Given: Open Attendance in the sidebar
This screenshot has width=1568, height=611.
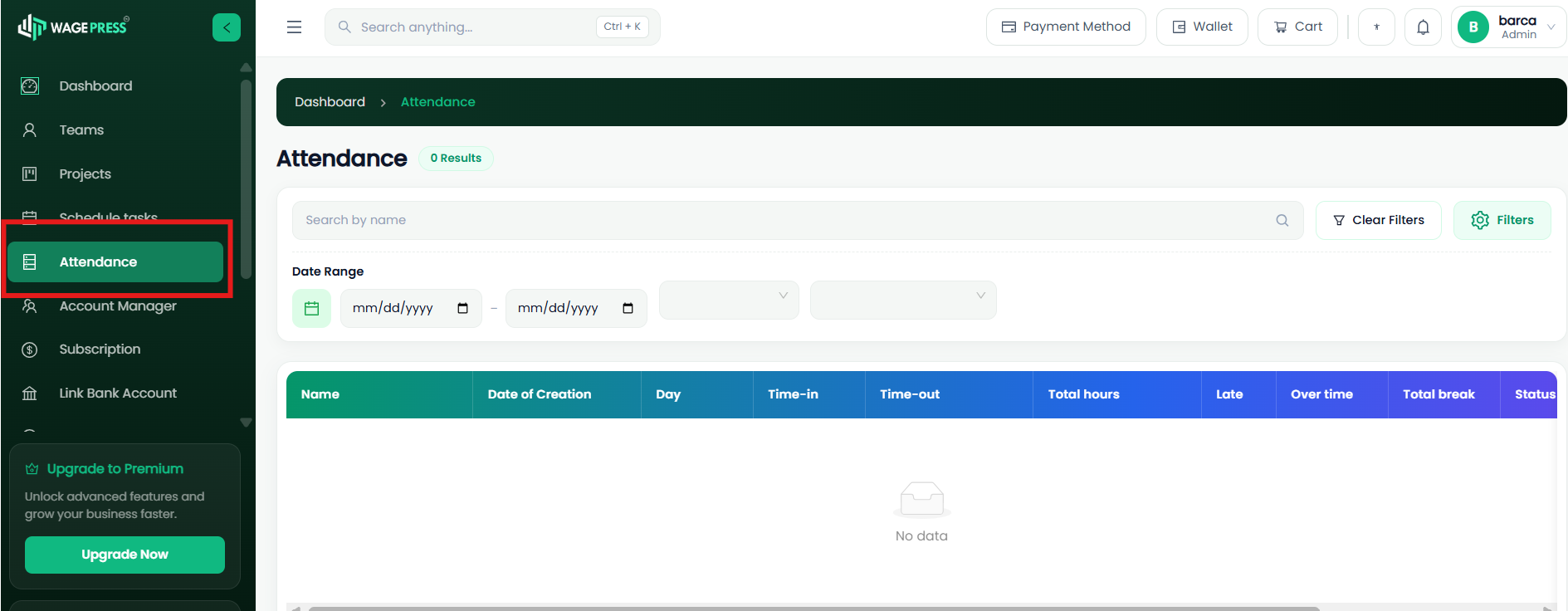Looking at the screenshot, I should click(x=115, y=262).
